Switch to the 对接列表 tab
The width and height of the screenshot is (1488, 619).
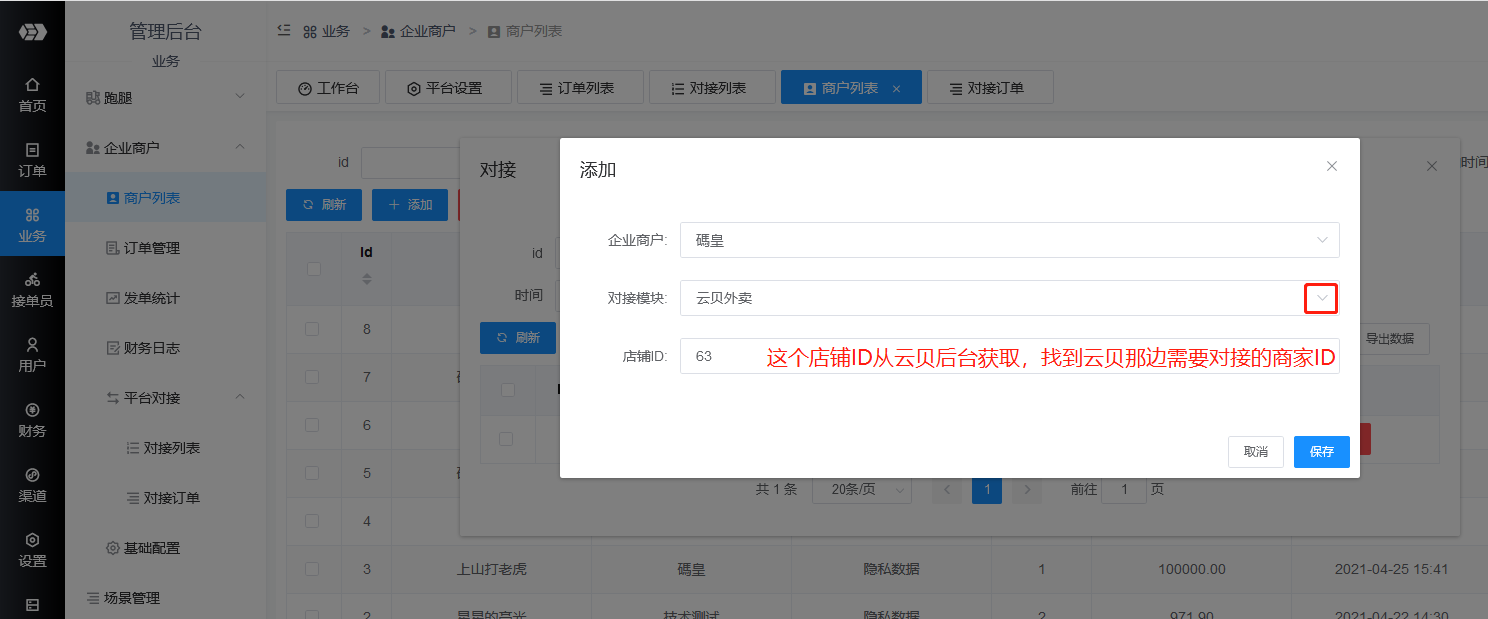tap(712, 88)
